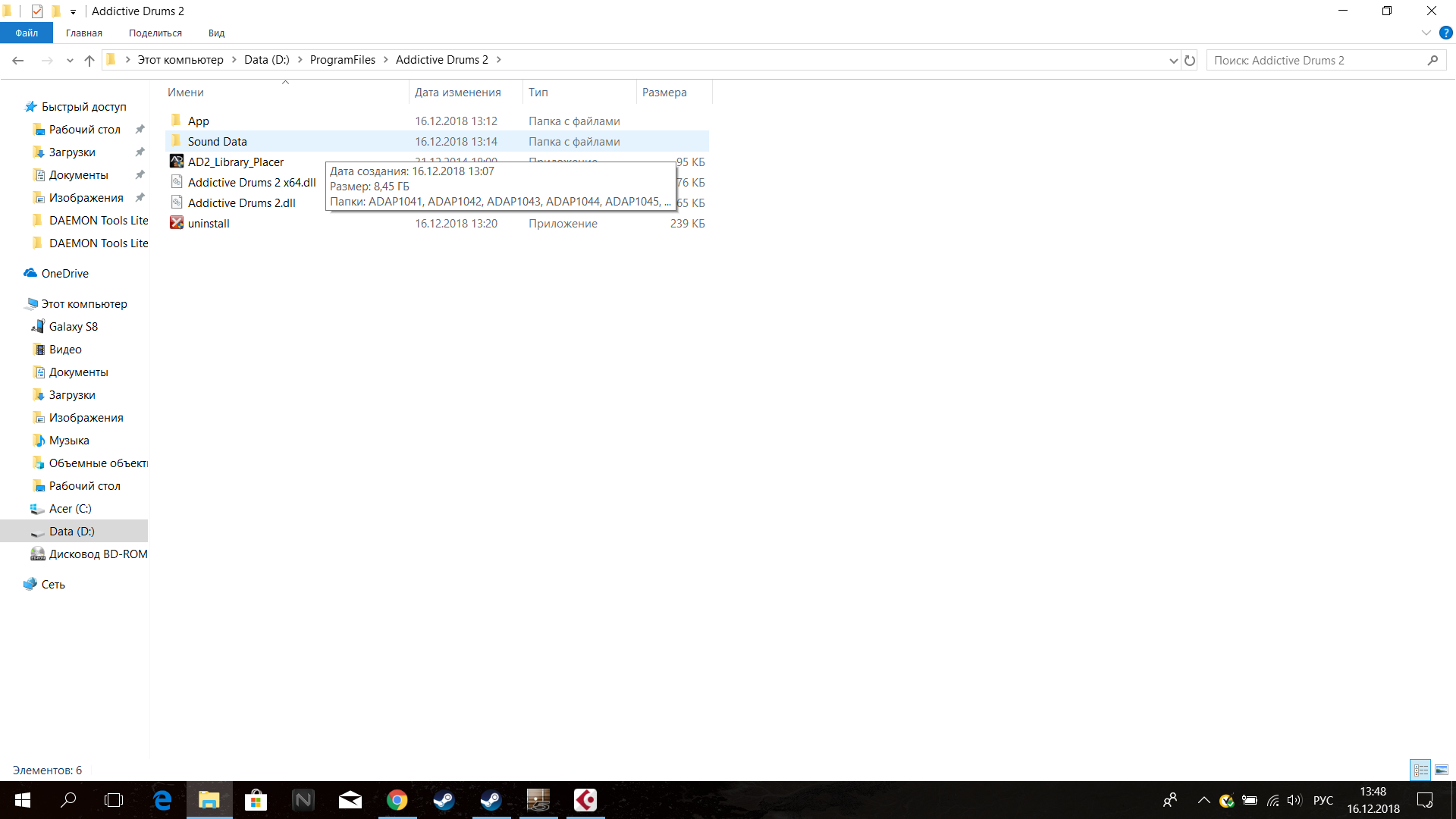1456x819 pixels.
Task: Expand the breadcrumb chevron after ProgramFiles
Action: point(385,60)
